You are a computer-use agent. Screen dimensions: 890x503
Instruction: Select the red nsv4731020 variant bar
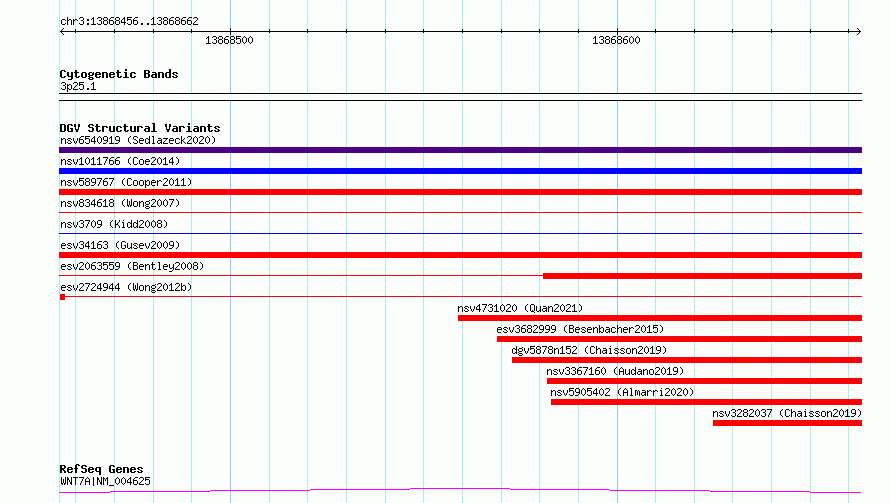[x=660, y=318]
